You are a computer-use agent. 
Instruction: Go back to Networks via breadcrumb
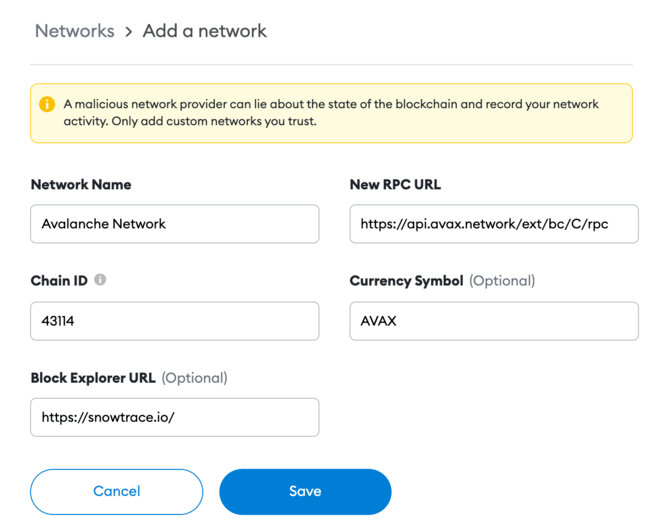pyautogui.click(x=74, y=31)
